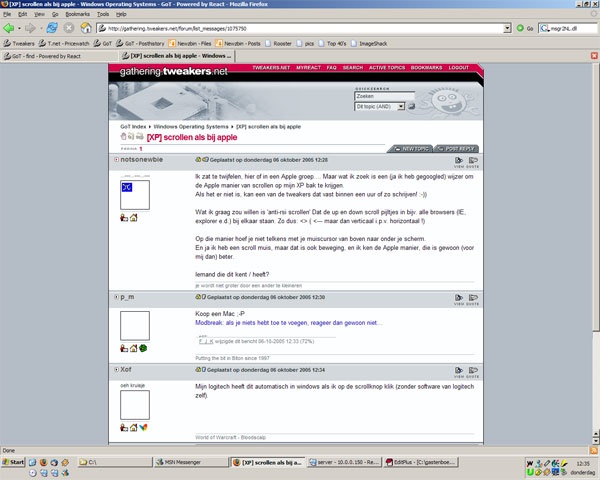The image size is (600, 480).
Task: Open the GoT - Posthistory bookmark
Action: tap(140, 44)
